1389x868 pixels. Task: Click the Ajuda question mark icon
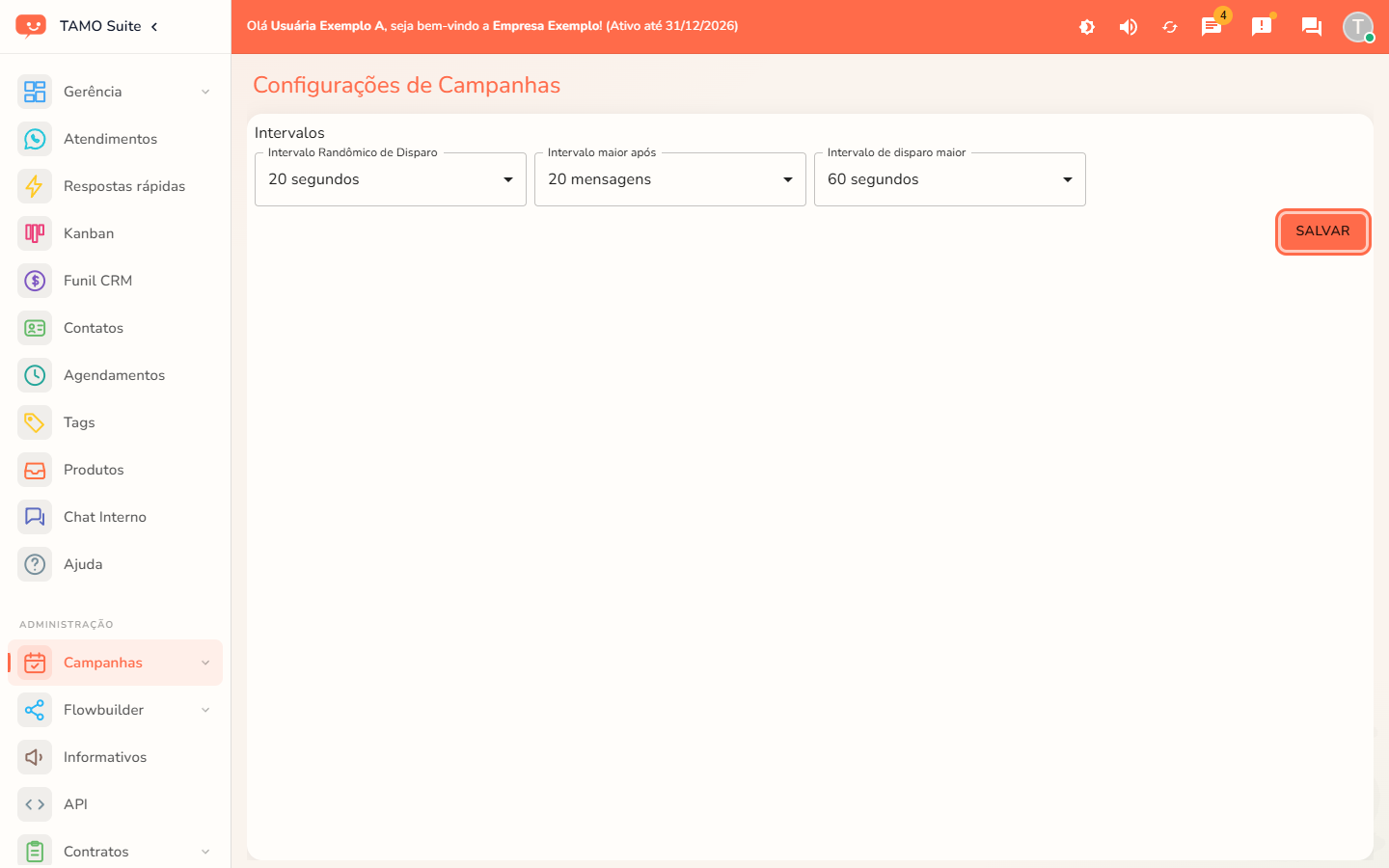(x=35, y=564)
